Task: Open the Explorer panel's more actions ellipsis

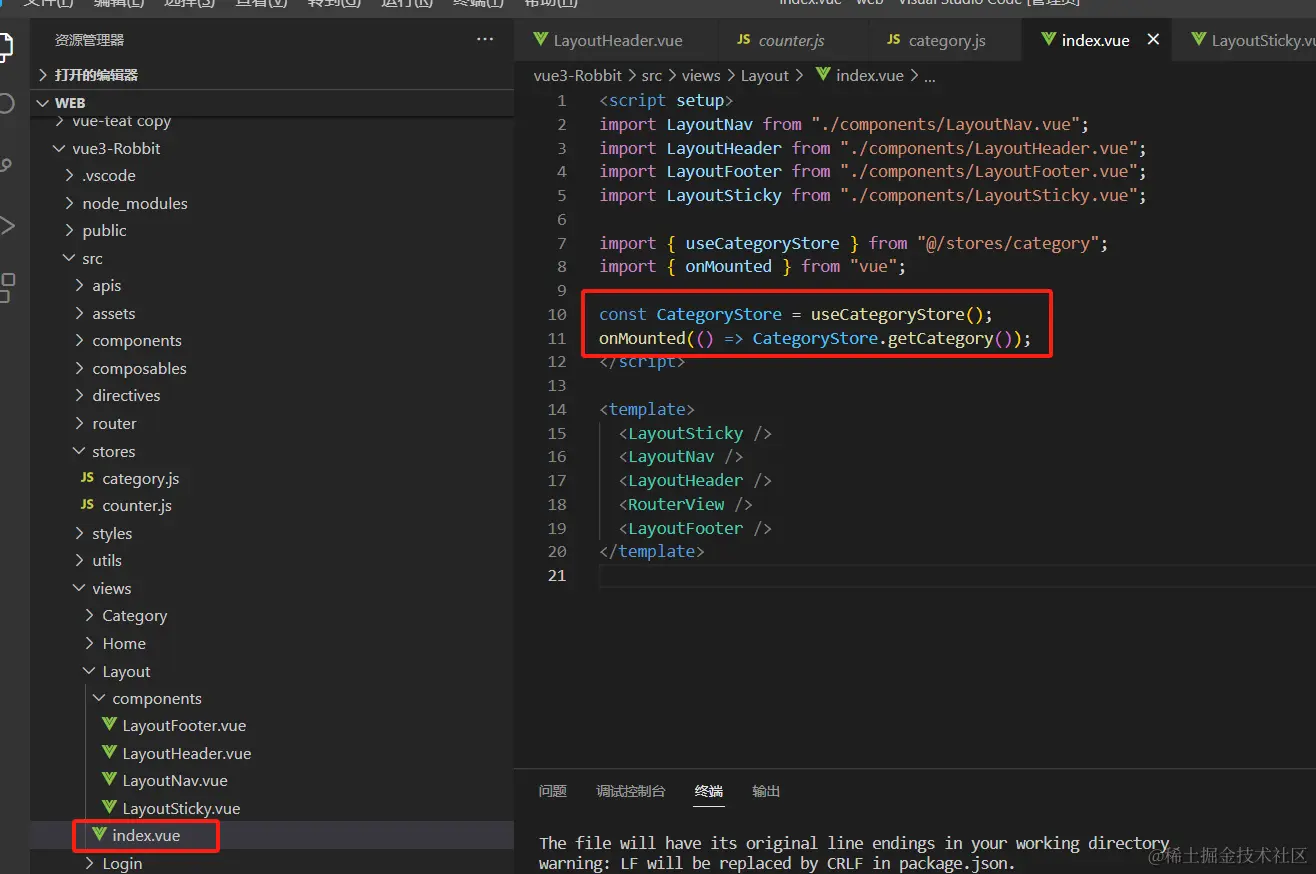Action: (485, 40)
